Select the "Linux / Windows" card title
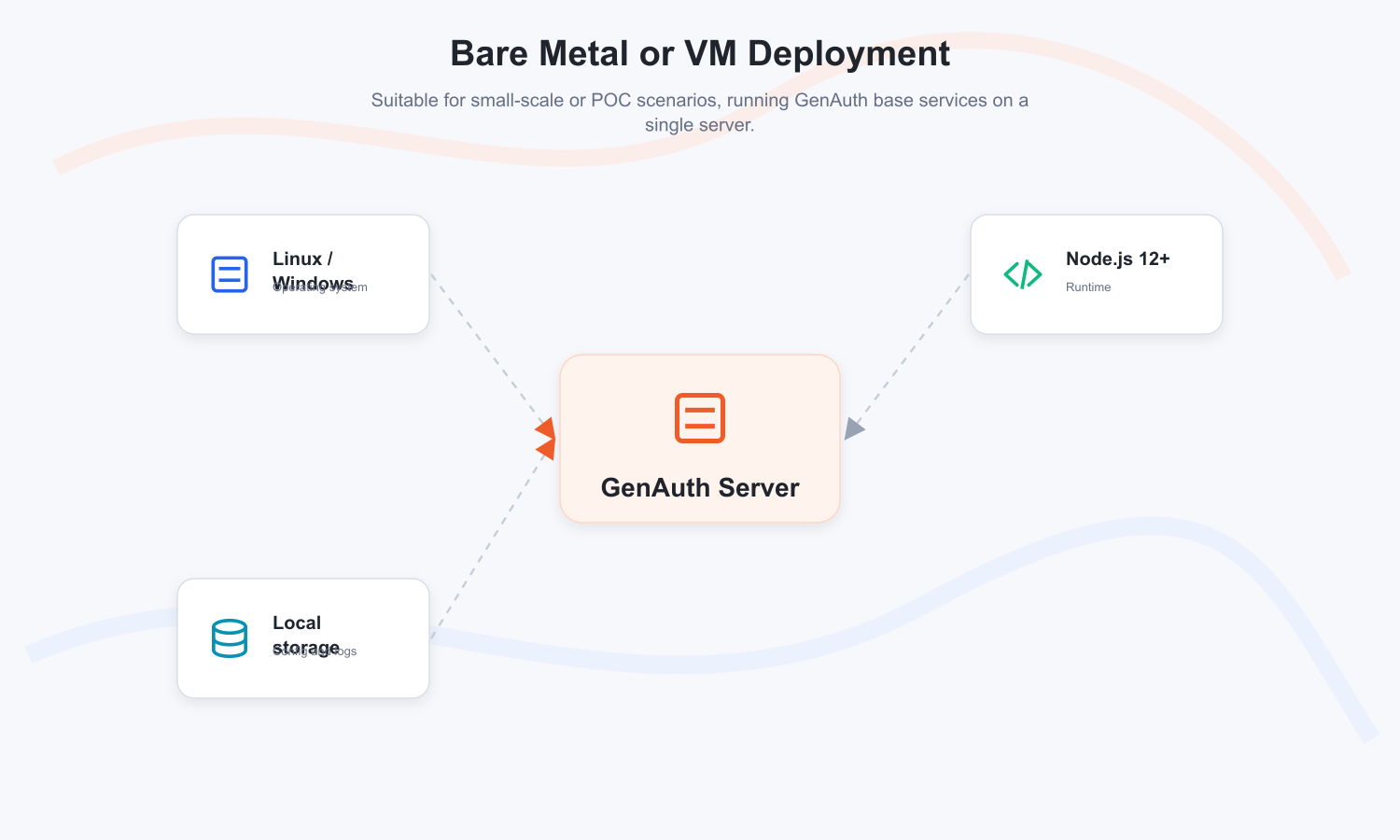The width and height of the screenshot is (1400, 840). coord(314,271)
